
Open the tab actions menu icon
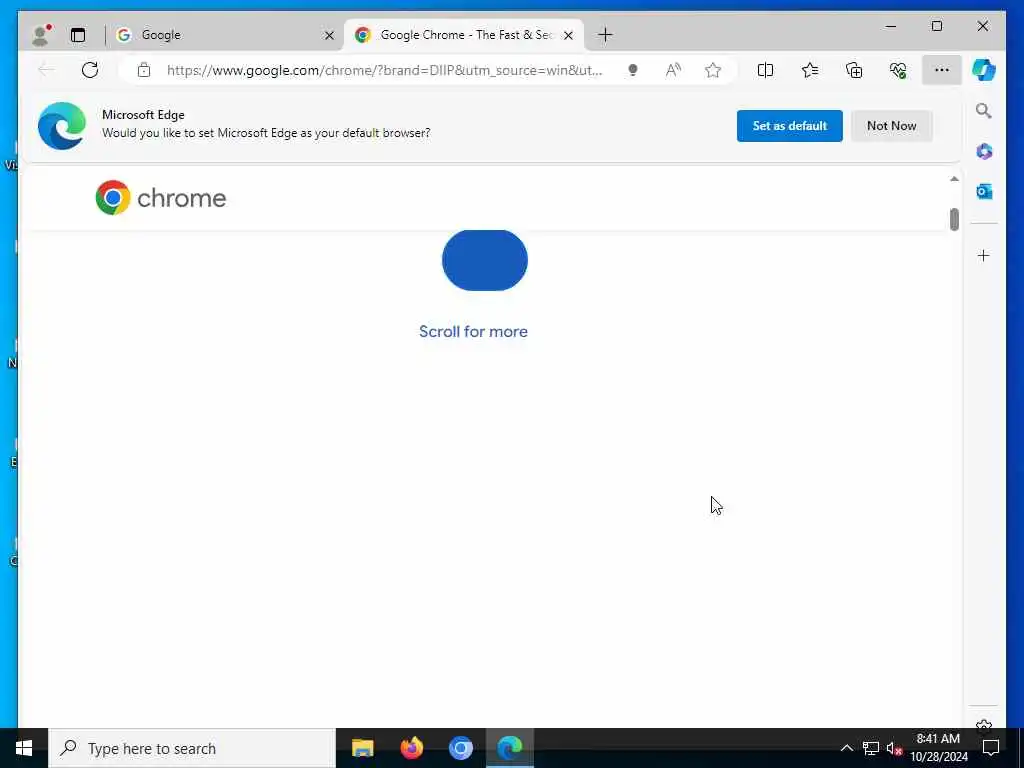[78, 35]
